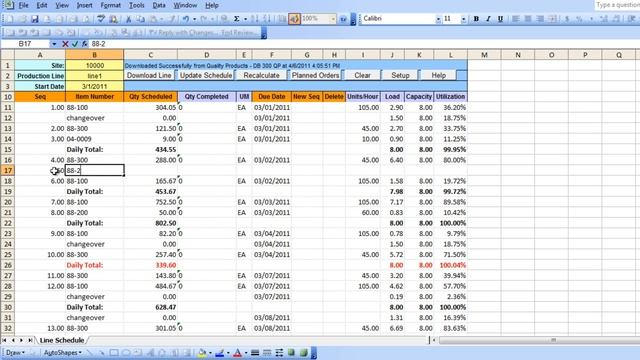The width and height of the screenshot is (640, 360).
Task: Open the Zoom percentage dropdown
Action: tap(333, 19)
